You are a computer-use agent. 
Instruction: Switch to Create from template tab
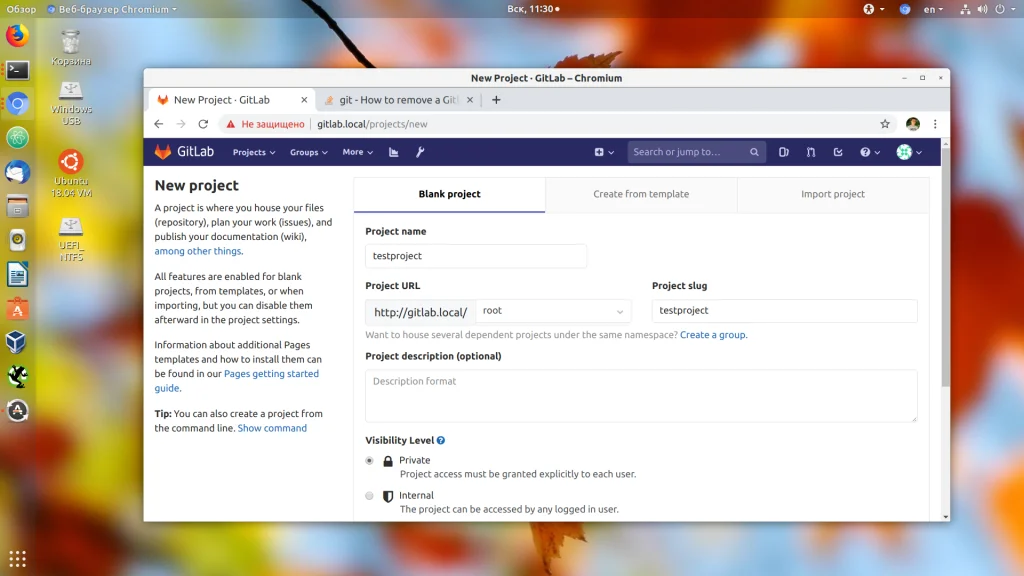641,194
